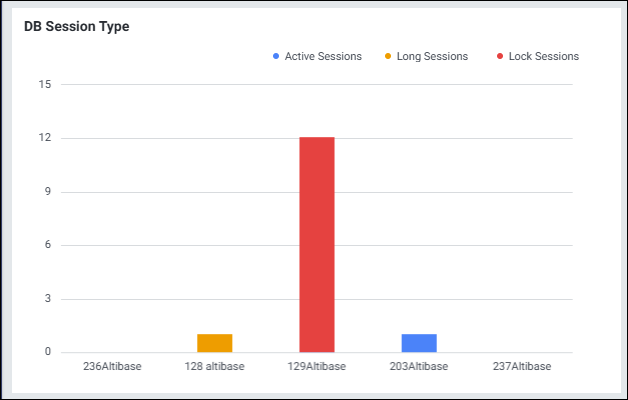Click the DB Session Type chart title
Viewport: 628px width, 400px height.
pyautogui.click(x=77, y=26)
